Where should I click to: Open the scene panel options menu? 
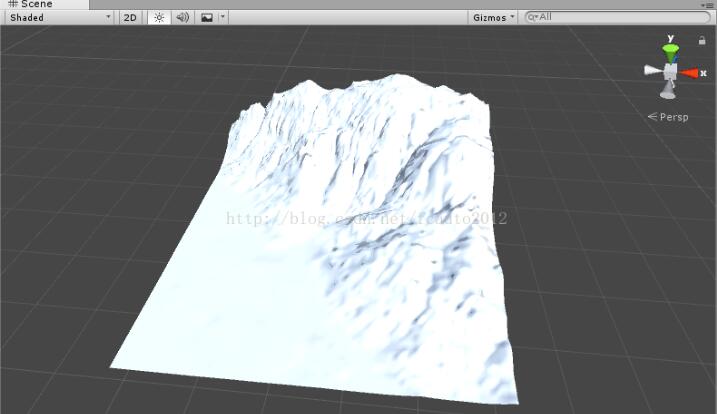(x=709, y=5)
